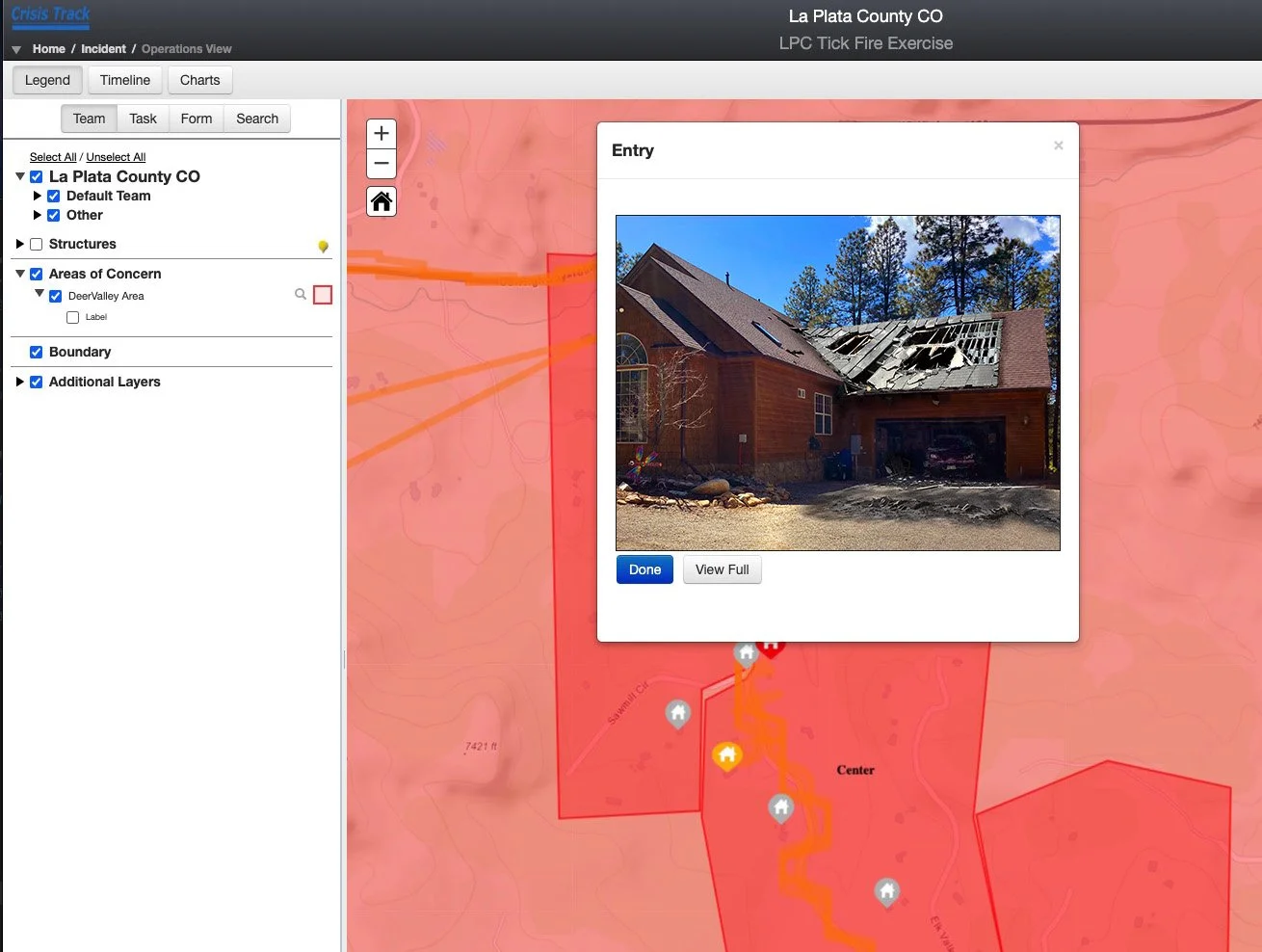Toggle Areas of Concern checkbox
The width and height of the screenshot is (1262, 952).
(36, 274)
